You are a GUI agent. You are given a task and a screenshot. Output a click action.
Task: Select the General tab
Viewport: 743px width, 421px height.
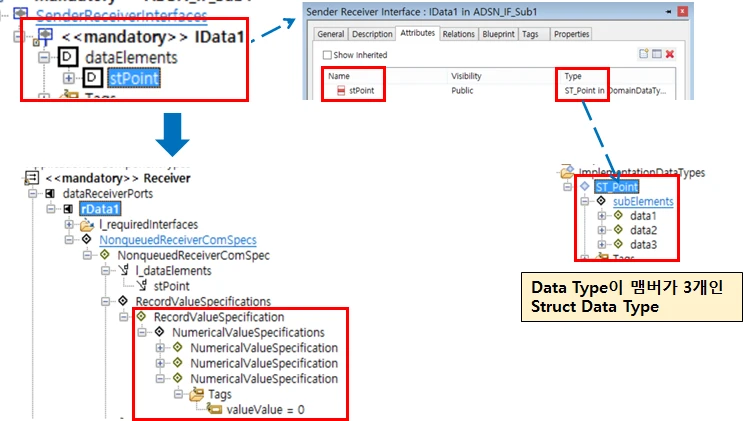click(x=330, y=34)
